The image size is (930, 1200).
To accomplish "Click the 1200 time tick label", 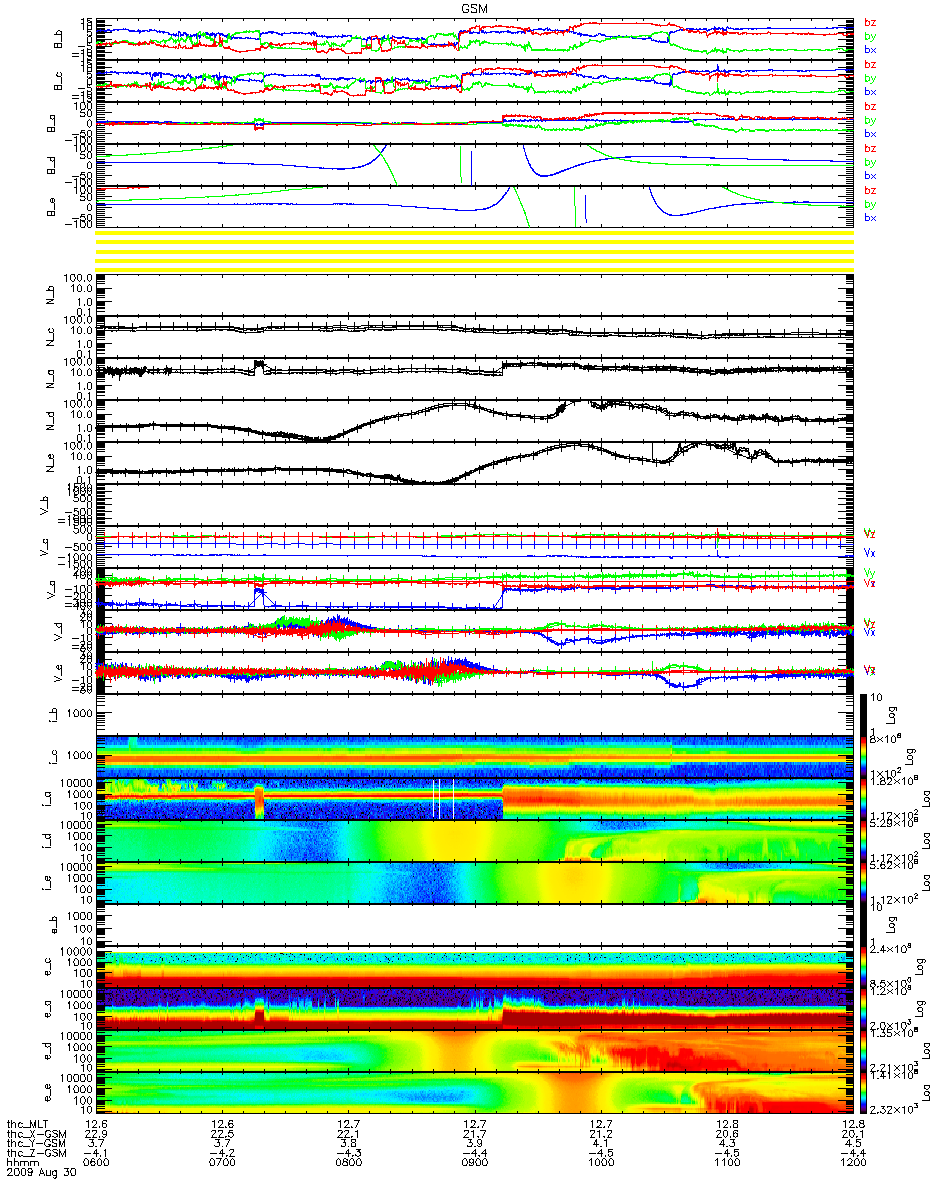I will tap(852, 1164).
